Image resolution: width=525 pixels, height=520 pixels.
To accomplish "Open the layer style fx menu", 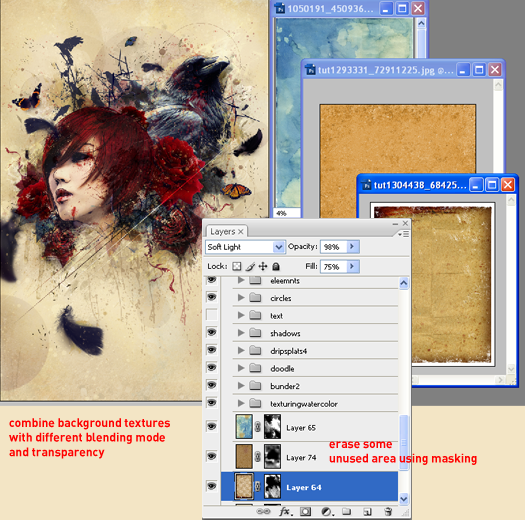I will click(285, 511).
